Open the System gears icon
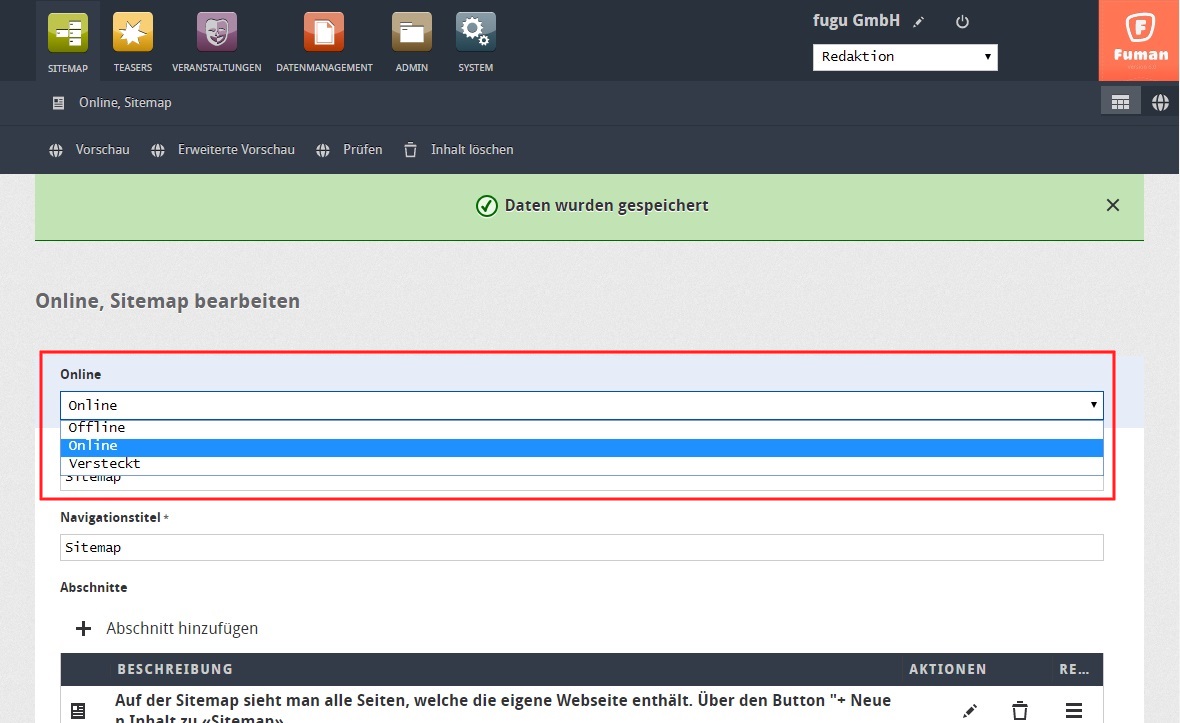 [x=476, y=33]
